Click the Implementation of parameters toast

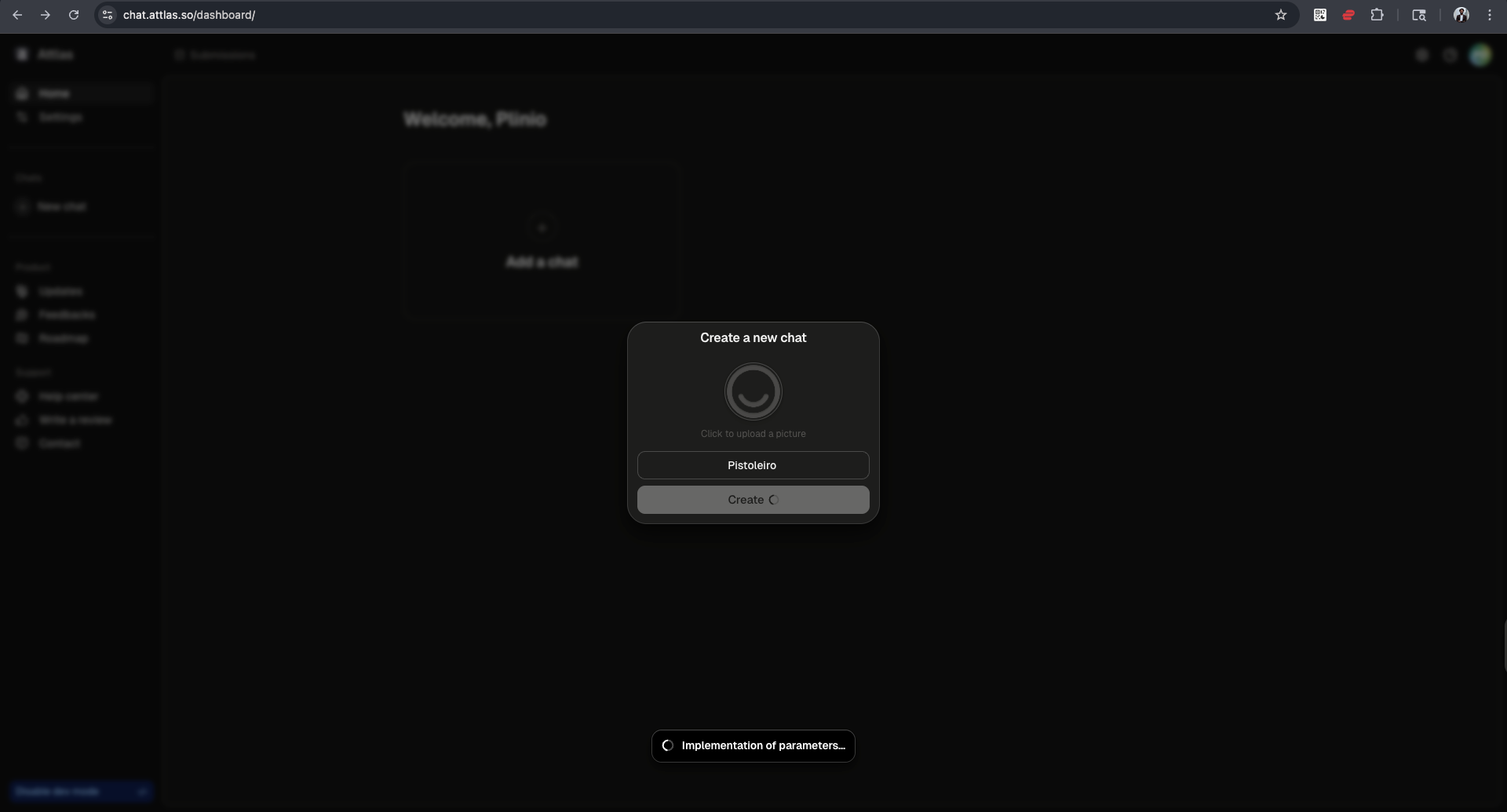[x=753, y=746]
